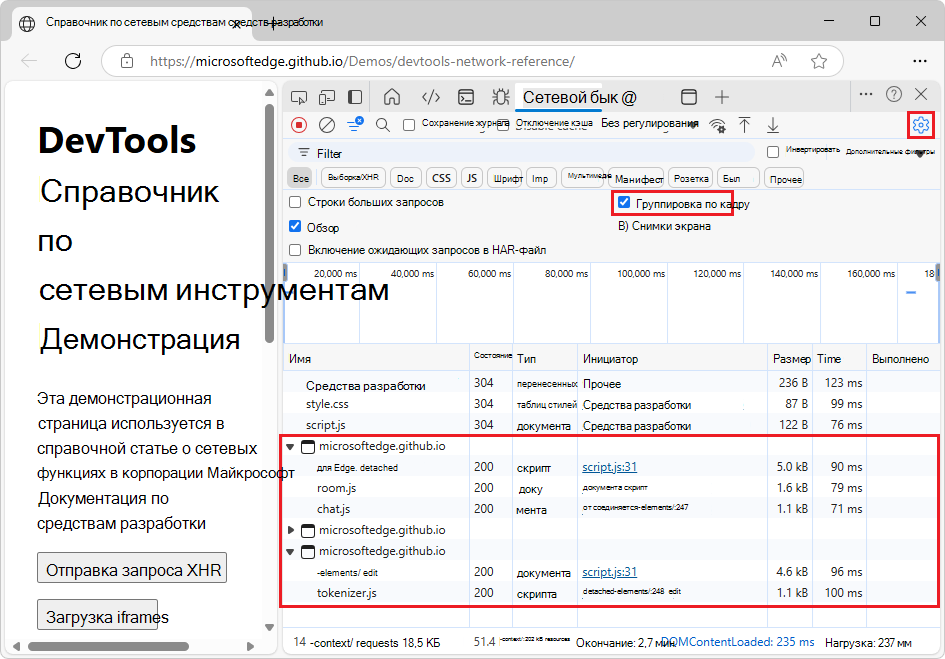The width and height of the screenshot is (945, 659).
Task: Open the DevTools more options menu
Action: [x=865, y=96]
